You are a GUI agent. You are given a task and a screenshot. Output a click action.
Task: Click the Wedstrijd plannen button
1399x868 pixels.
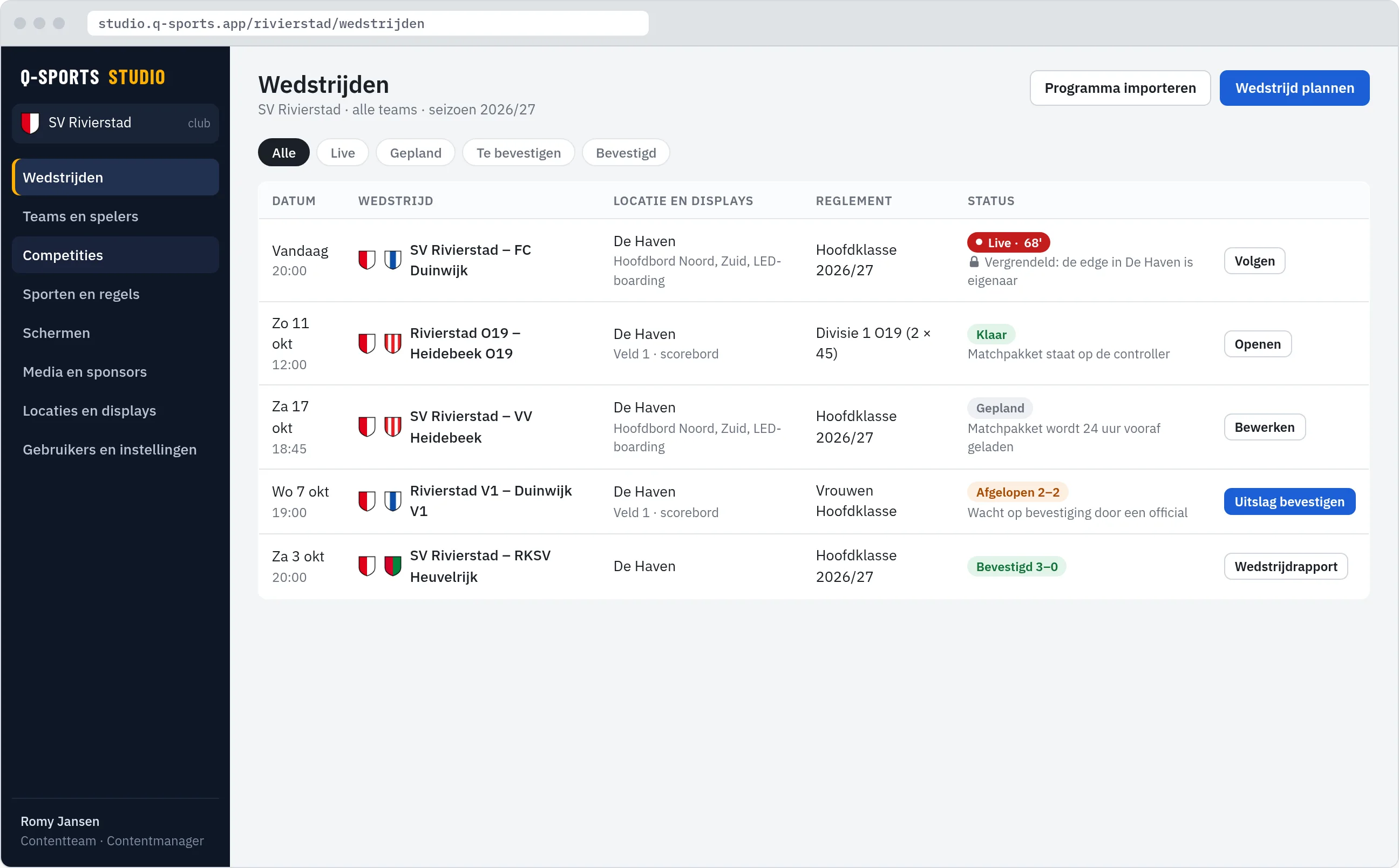(x=1294, y=88)
